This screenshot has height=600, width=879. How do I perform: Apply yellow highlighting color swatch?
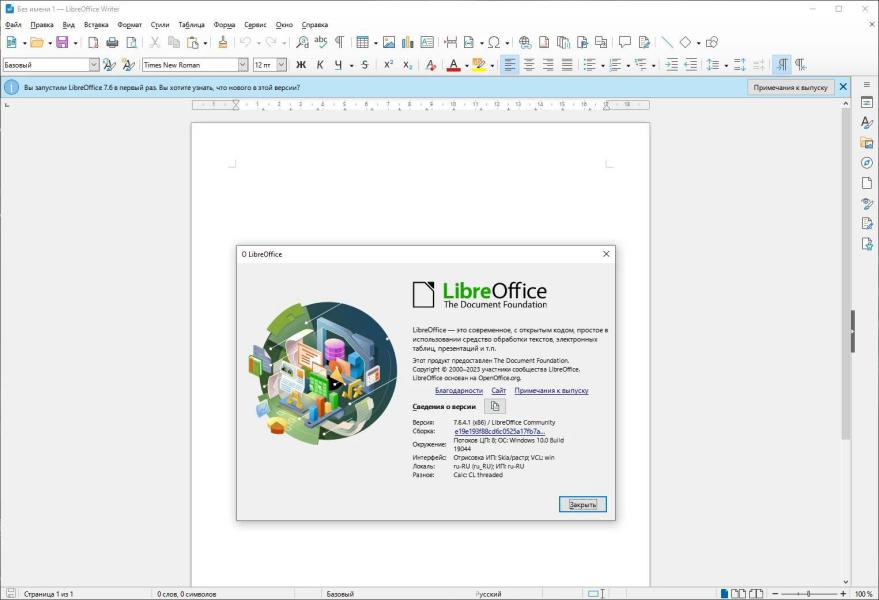coord(479,65)
